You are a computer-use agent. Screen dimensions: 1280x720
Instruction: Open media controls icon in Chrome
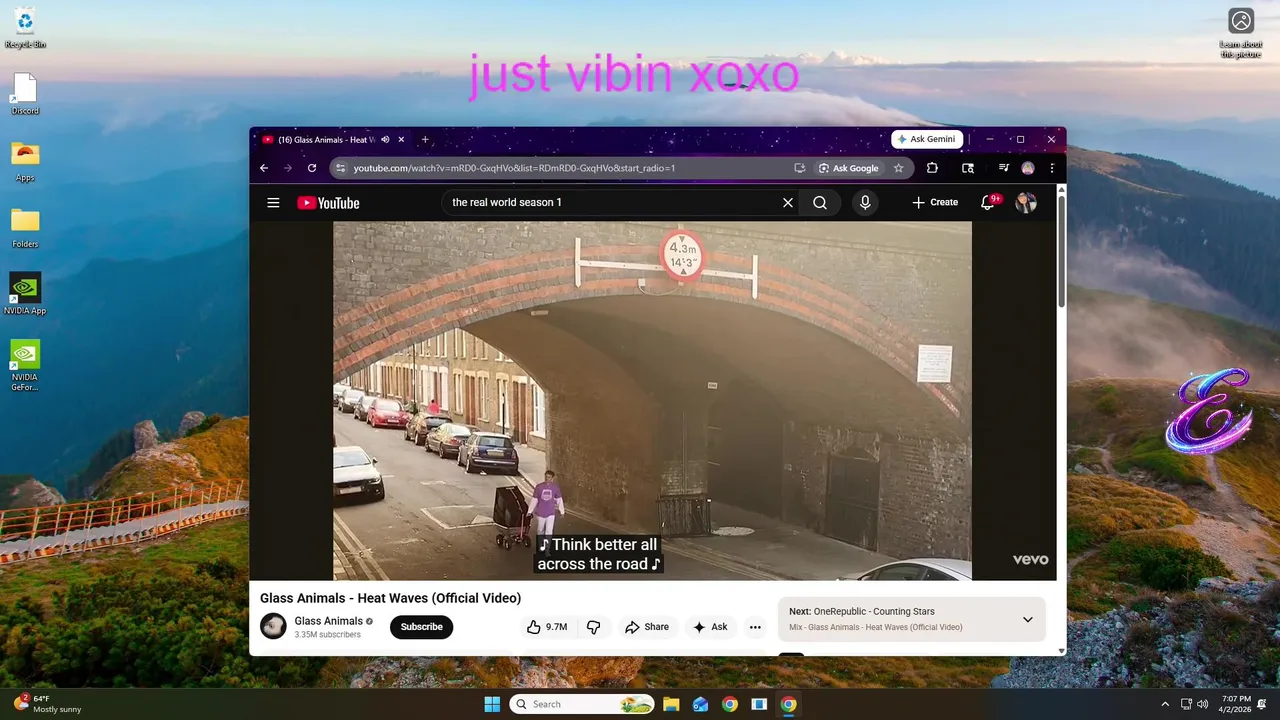coord(1004,168)
